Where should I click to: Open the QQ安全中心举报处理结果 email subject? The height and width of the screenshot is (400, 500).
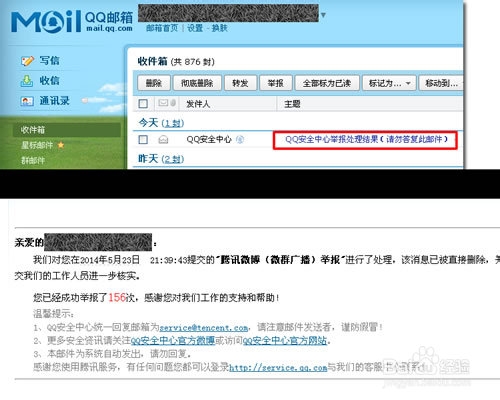(366, 139)
